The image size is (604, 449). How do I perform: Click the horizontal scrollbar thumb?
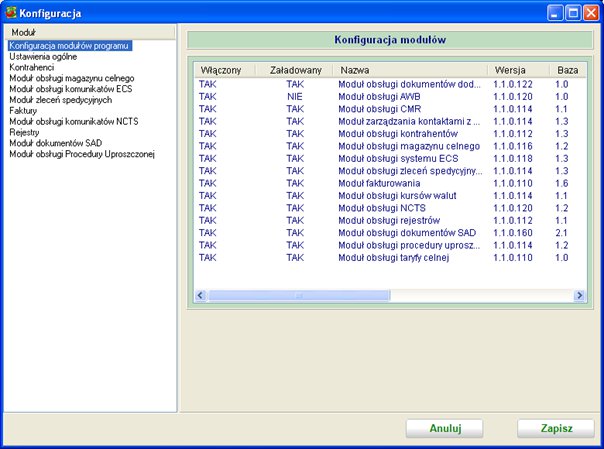pyautogui.click(x=299, y=295)
